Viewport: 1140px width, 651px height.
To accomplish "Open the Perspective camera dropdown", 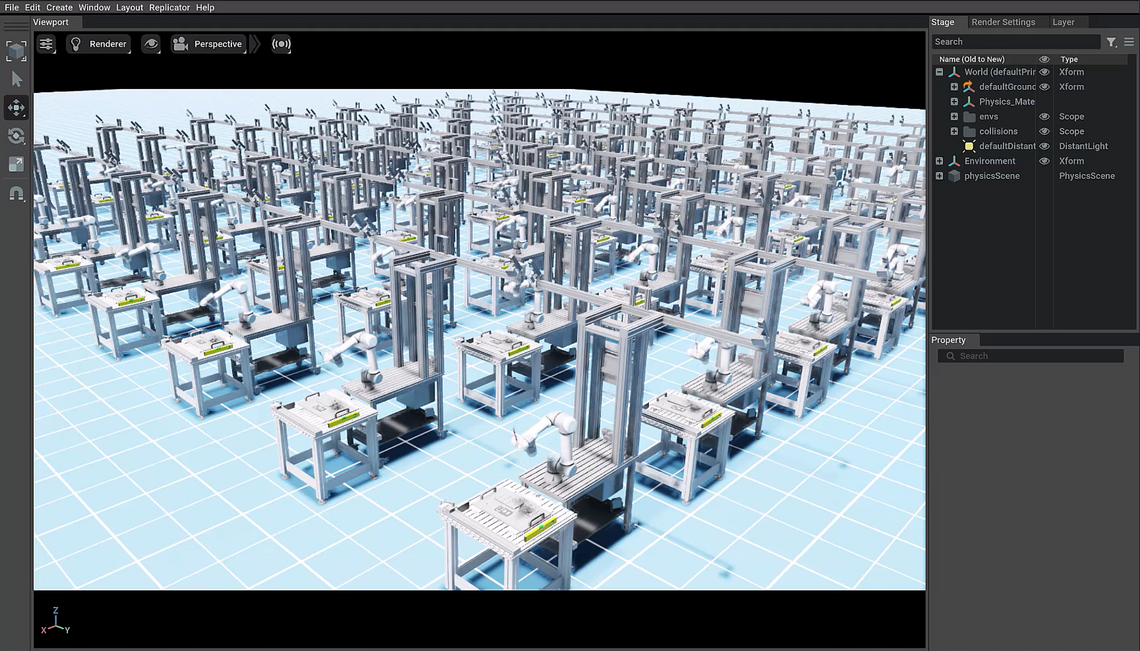I will click(x=208, y=44).
